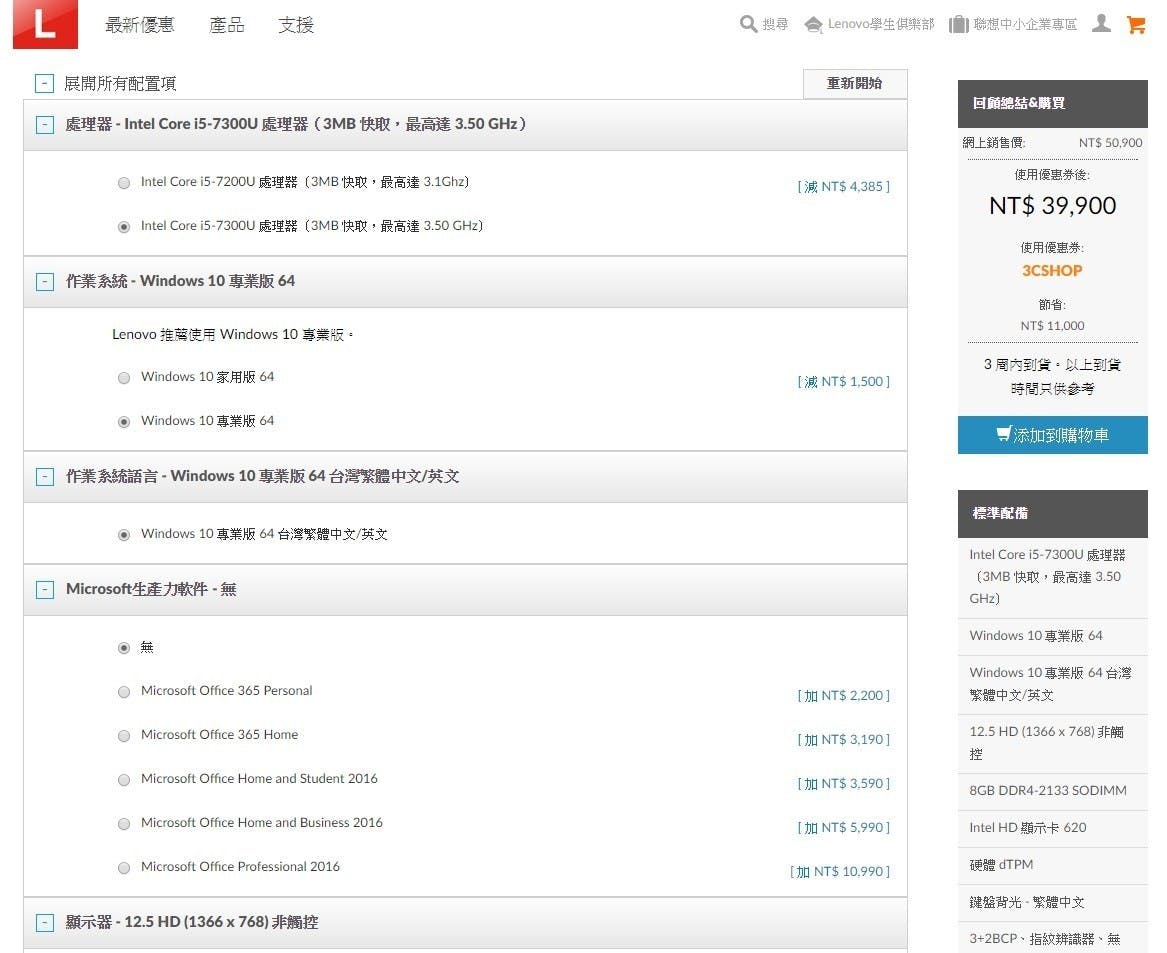Click 標準配備 panel header
This screenshot has width=1167, height=953.
click(x=1052, y=514)
